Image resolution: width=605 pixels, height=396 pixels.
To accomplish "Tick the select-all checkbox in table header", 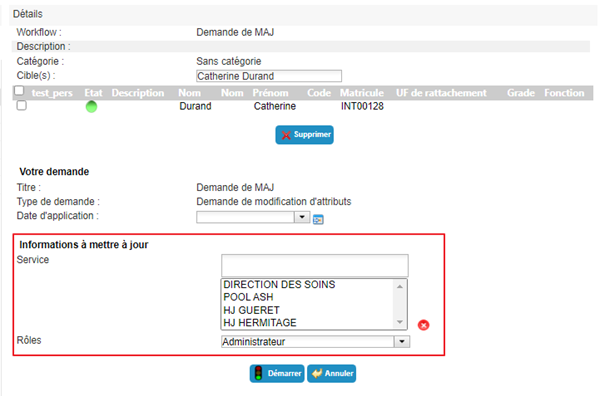I will (x=19, y=91).
